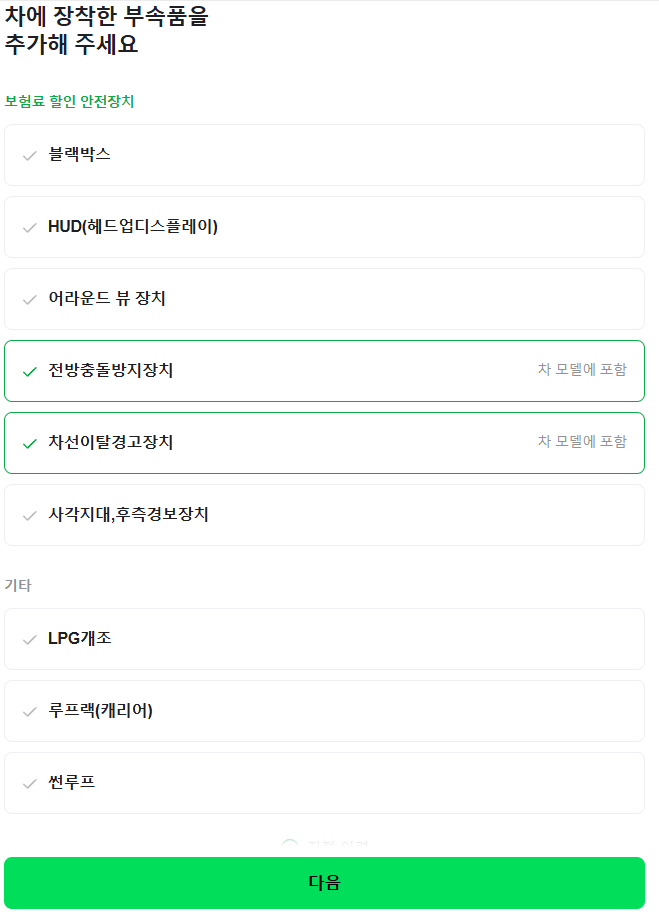Deselect the 차선이탈경고장치 option

click(x=324, y=441)
